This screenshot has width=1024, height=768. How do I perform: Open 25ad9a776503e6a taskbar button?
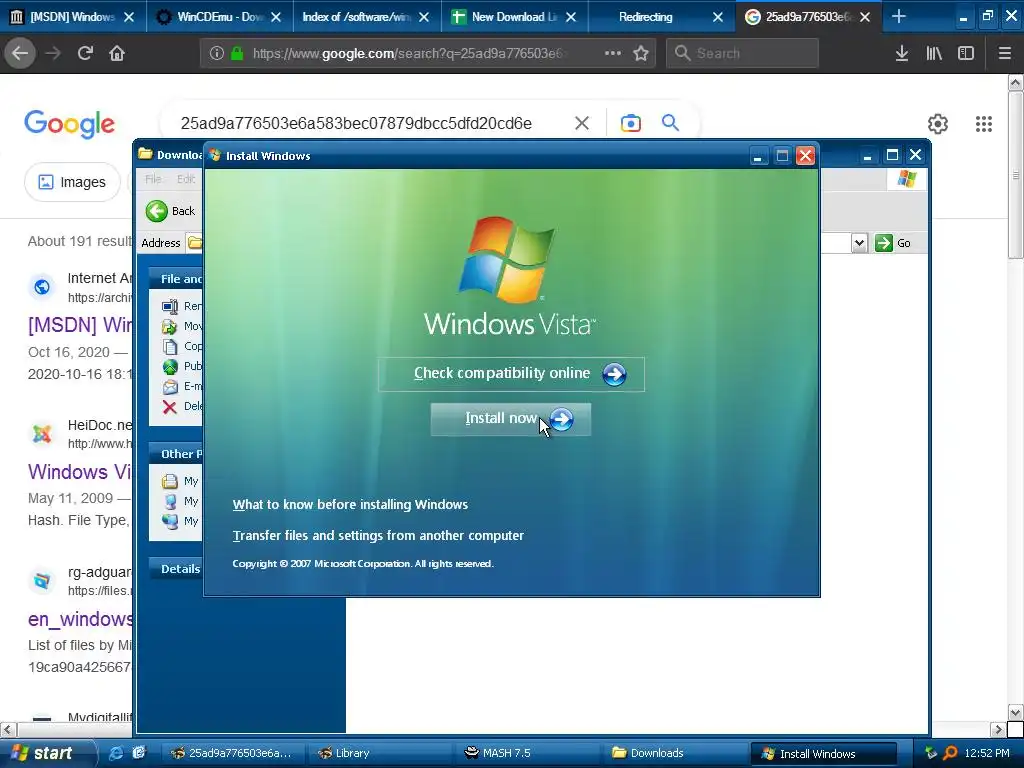pos(232,753)
